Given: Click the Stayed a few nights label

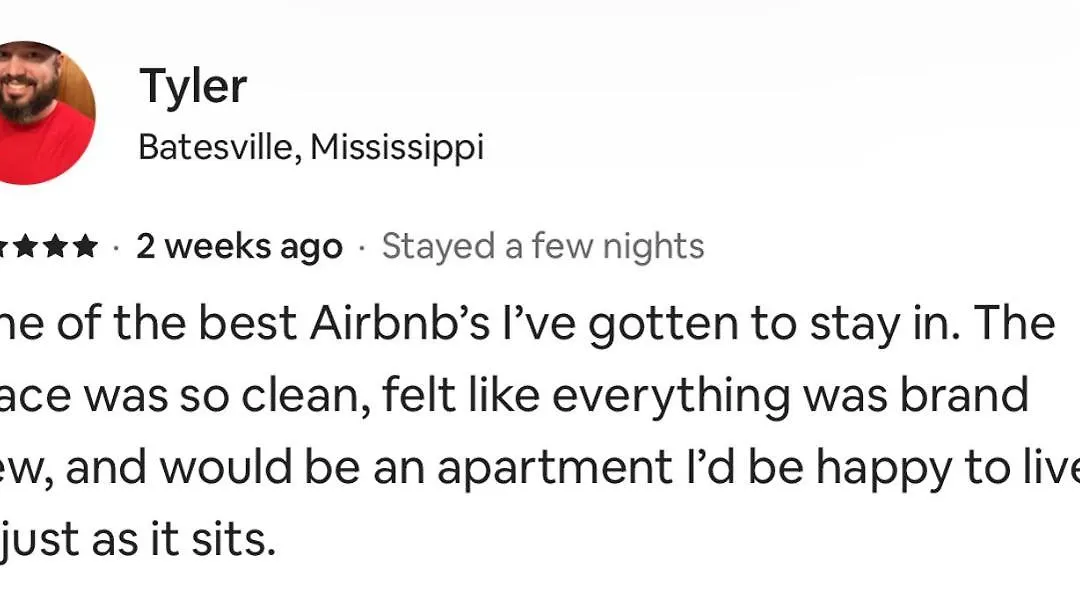Looking at the screenshot, I should [x=543, y=246].
